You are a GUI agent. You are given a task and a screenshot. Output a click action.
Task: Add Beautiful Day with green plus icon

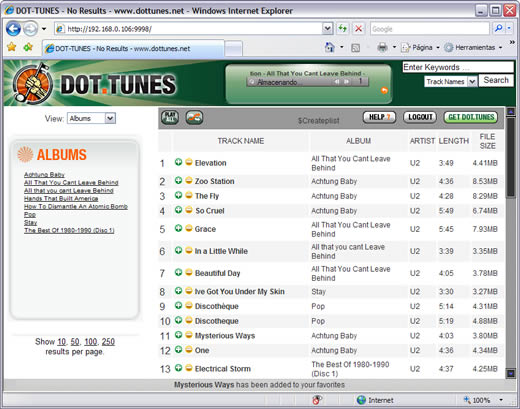178,272
